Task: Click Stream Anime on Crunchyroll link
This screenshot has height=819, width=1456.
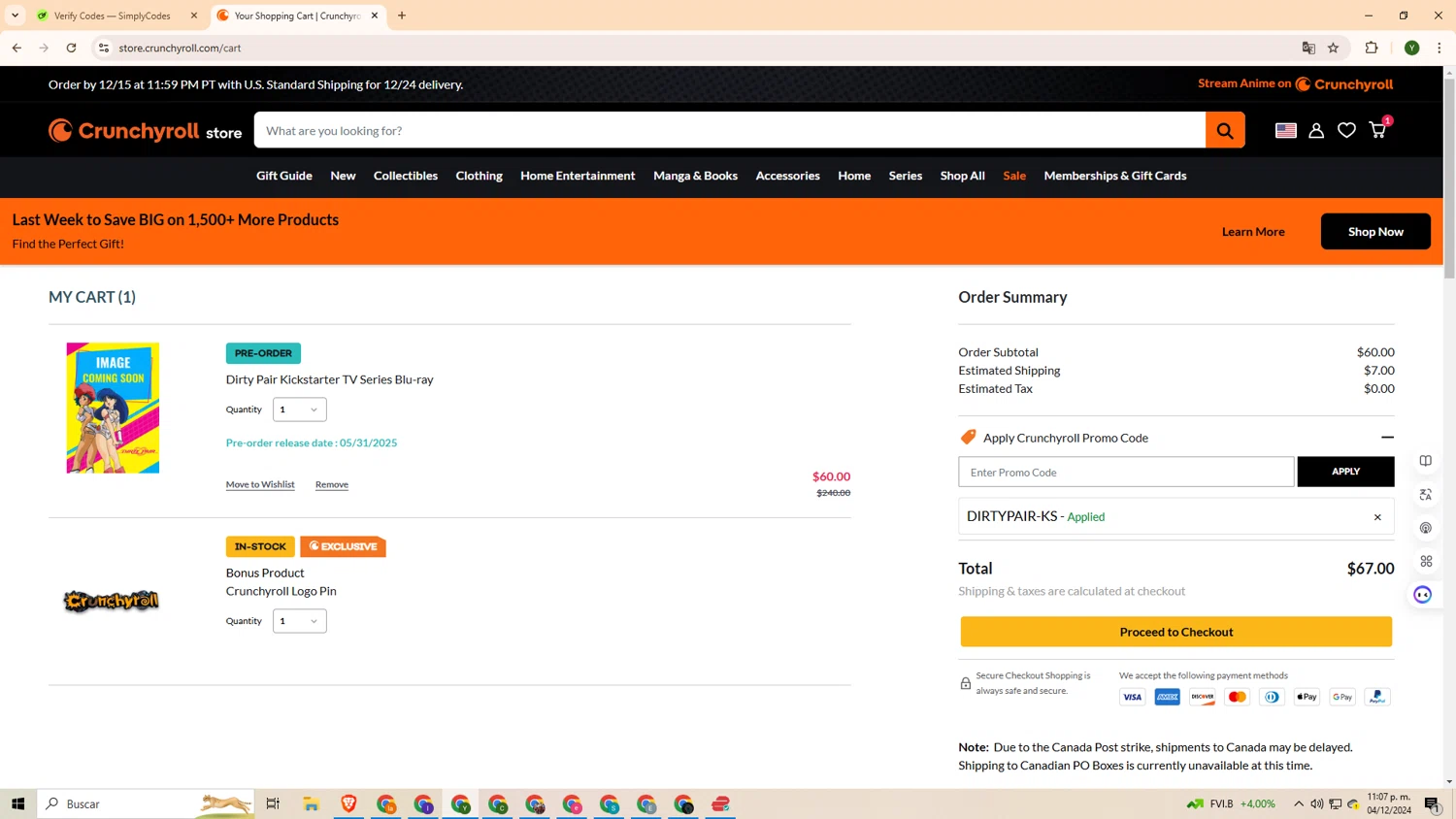Action: [1296, 84]
